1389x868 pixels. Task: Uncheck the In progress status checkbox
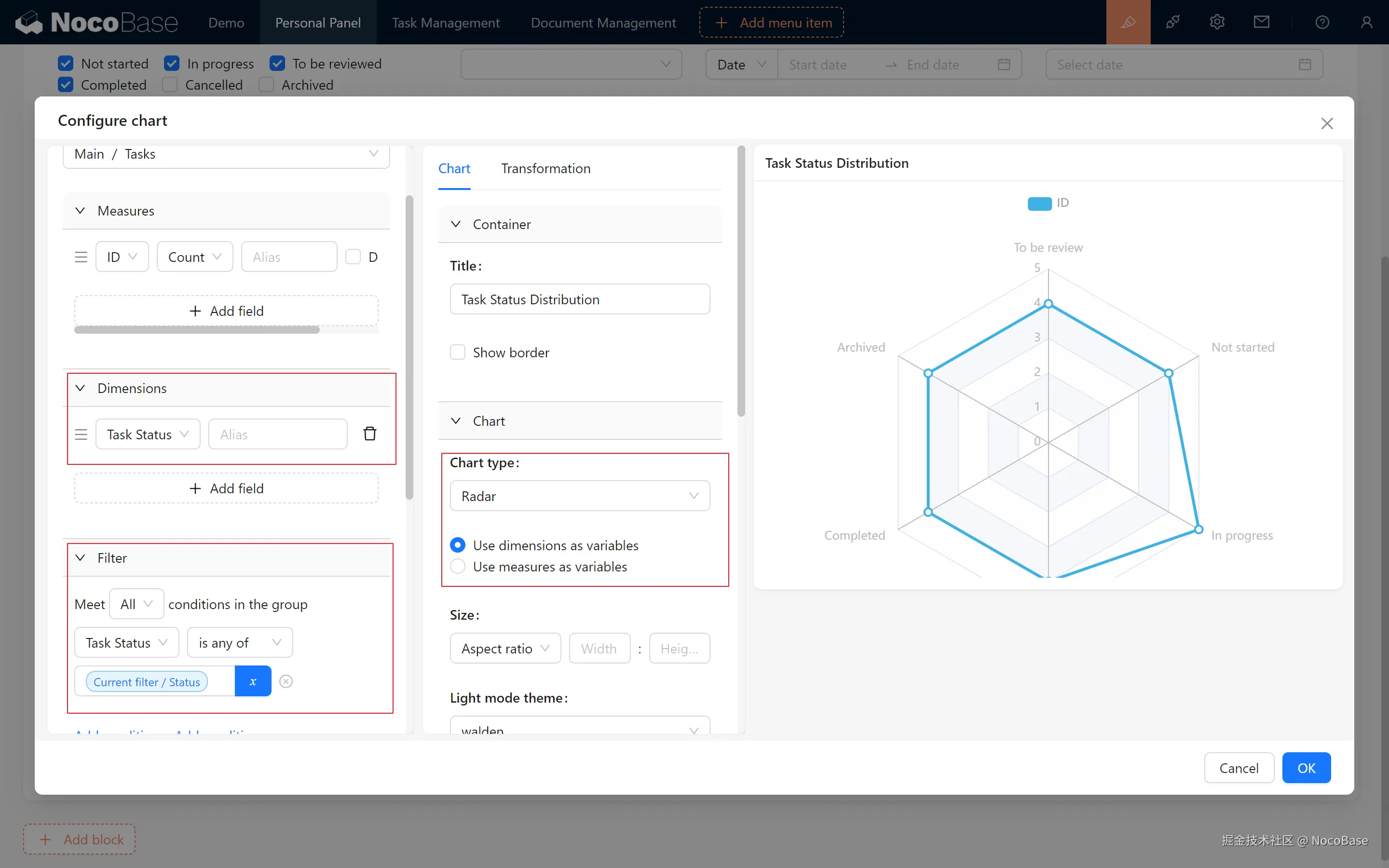172,63
